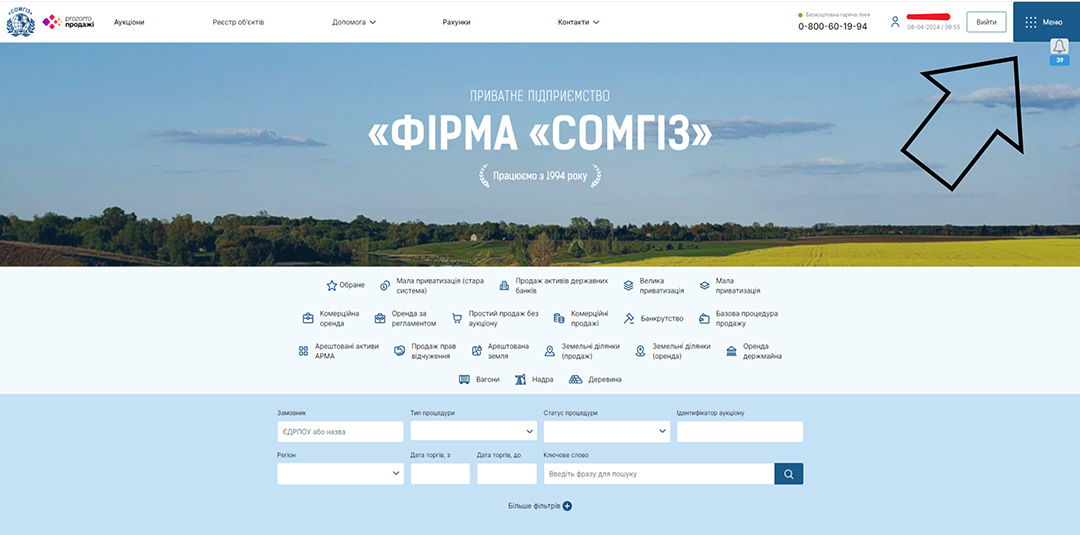This screenshot has width=1080, height=535.
Task: Open Продаж активів державних банків category
Action: (x=554, y=286)
